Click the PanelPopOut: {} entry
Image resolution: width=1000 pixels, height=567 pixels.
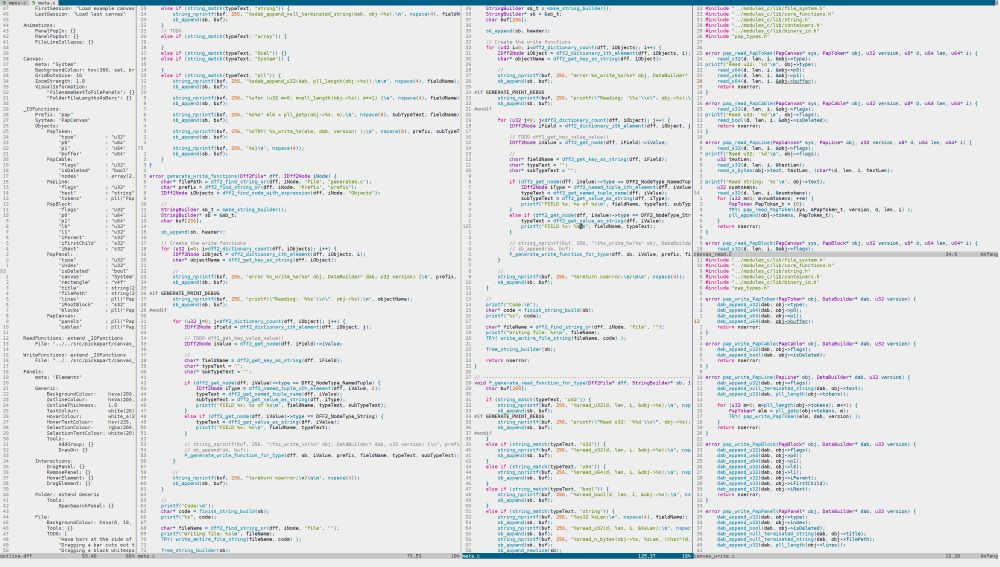pyautogui.click(x=57, y=36)
